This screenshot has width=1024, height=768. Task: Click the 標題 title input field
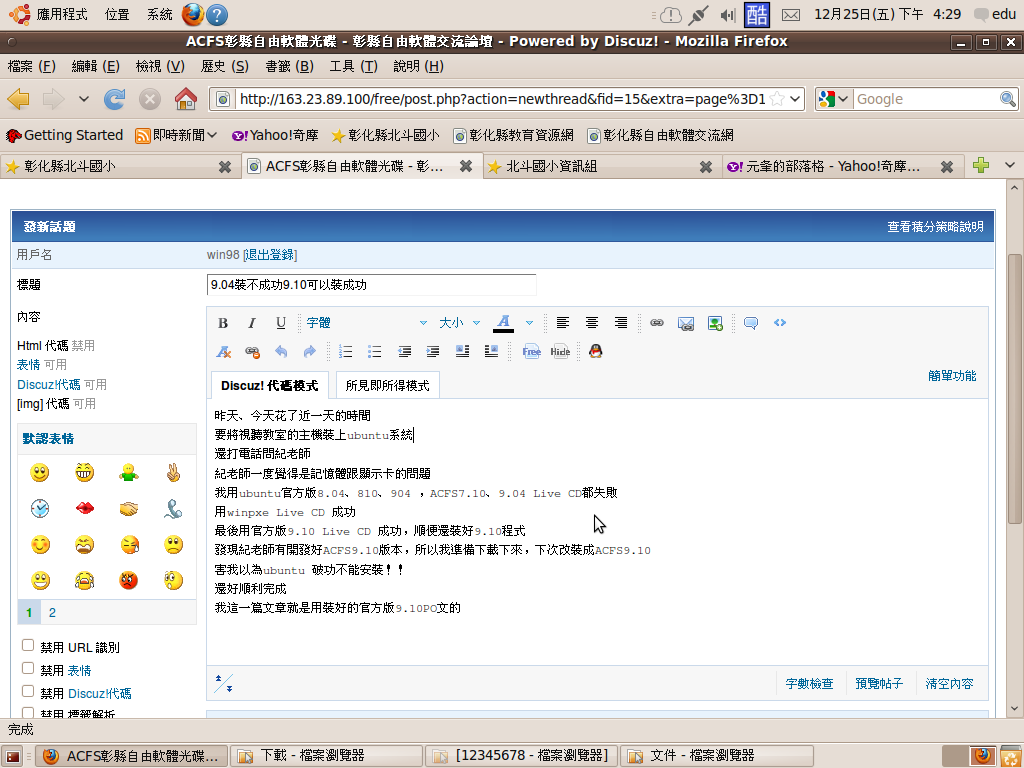point(371,285)
